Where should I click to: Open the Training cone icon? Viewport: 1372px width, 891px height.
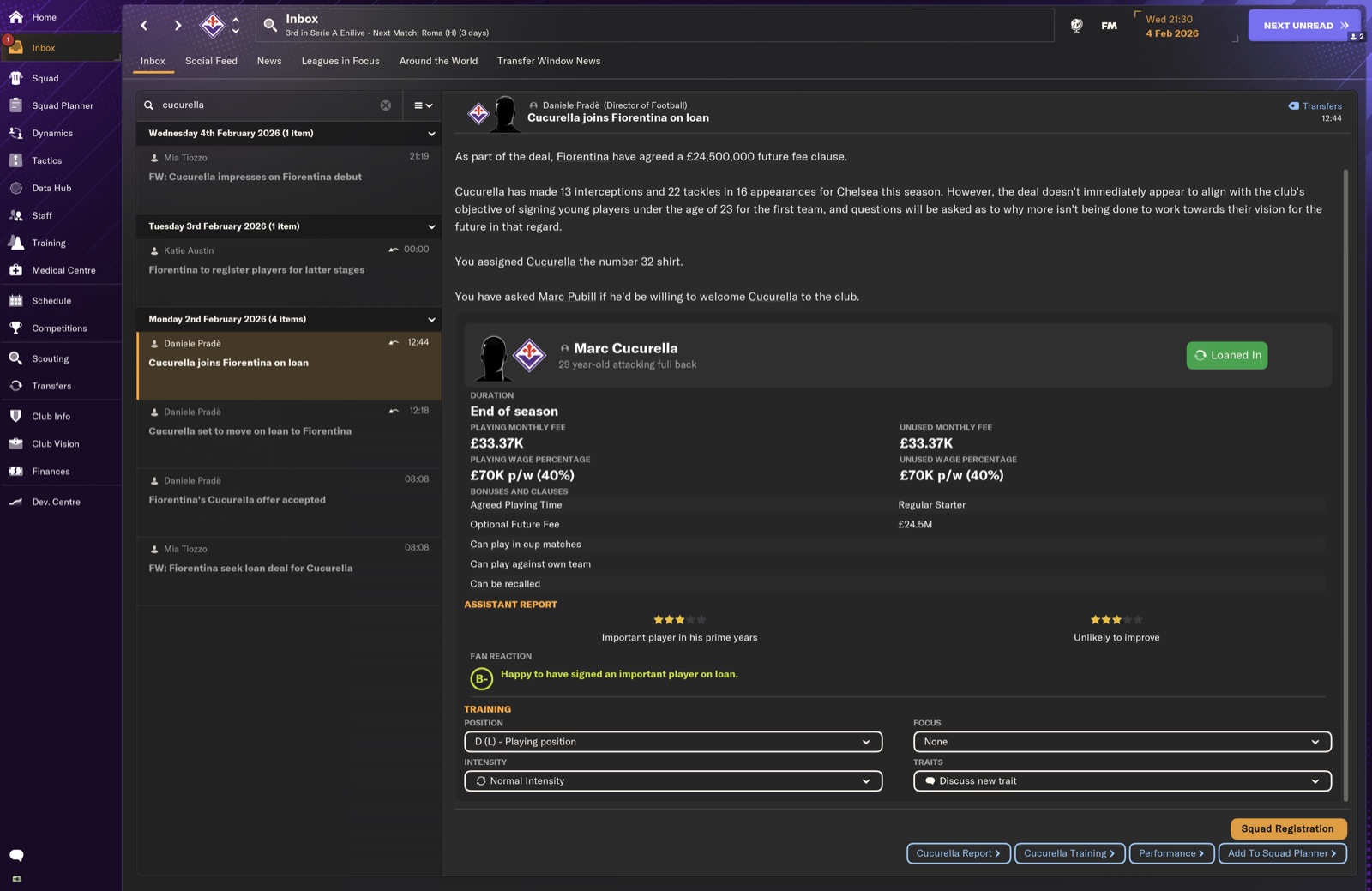15,243
